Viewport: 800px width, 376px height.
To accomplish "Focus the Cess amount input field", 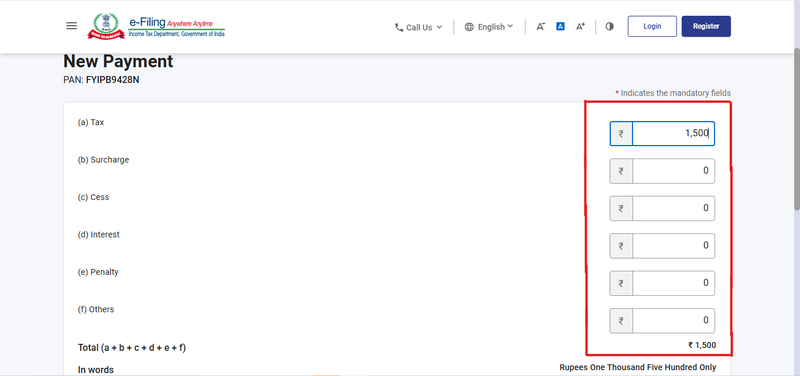I will click(673, 208).
